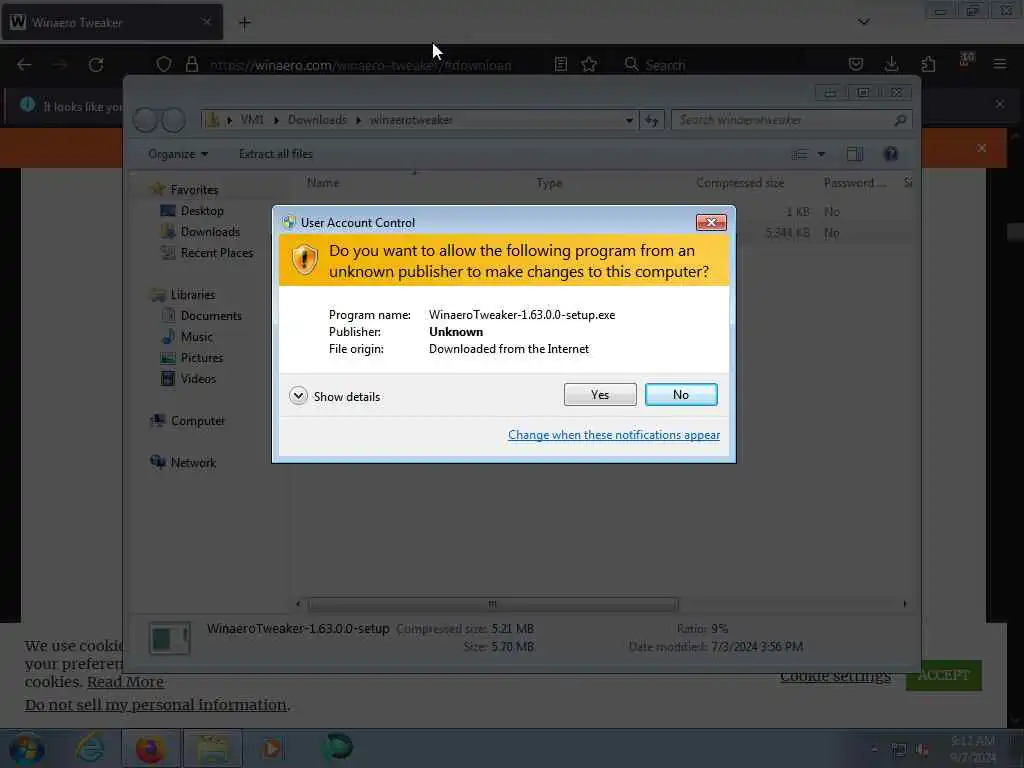Viewport: 1024px width, 768px height.
Task: Select Favorites in the navigation pane
Action: [x=194, y=190]
